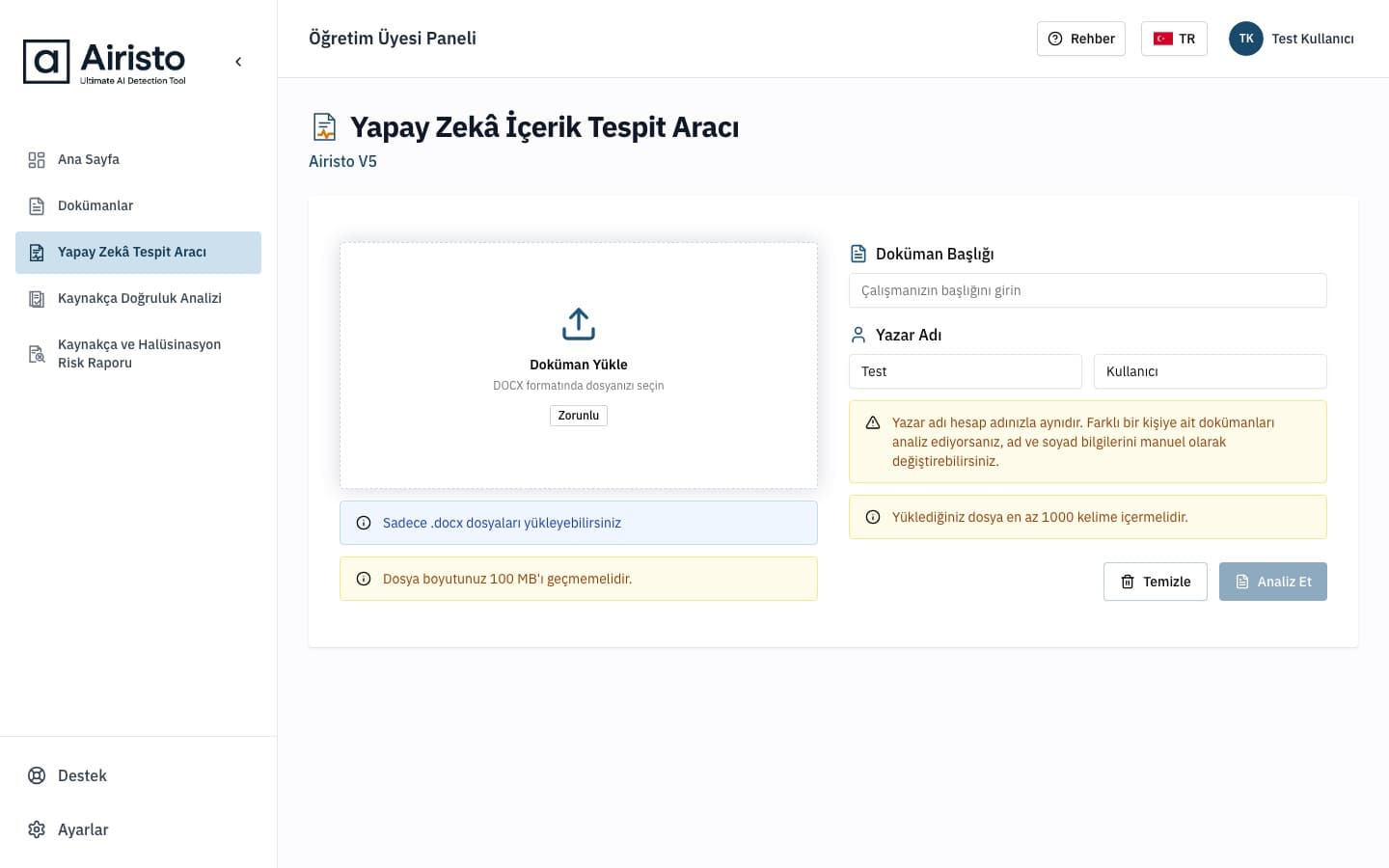The height and width of the screenshot is (868, 1389).
Task: Focus the first name field containing Test
Action: coord(966,371)
